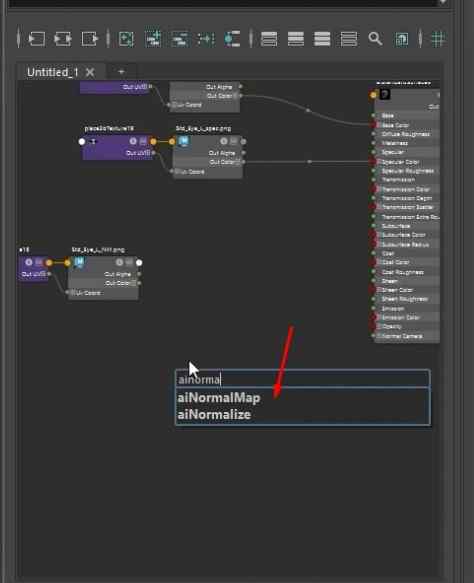Click Input and Output Connections icon
This screenshot has width=474, height=583.
[62, 39]
